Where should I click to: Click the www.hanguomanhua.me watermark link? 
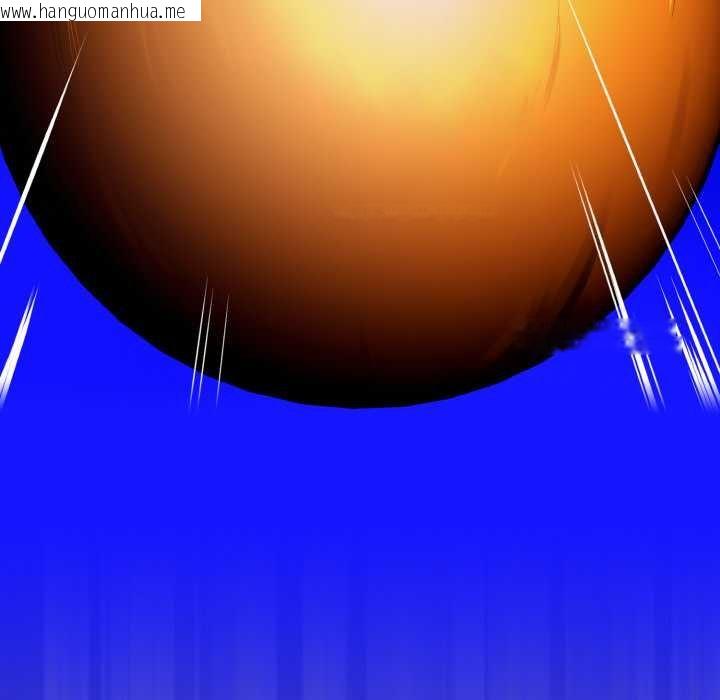[x=95, y=11]
